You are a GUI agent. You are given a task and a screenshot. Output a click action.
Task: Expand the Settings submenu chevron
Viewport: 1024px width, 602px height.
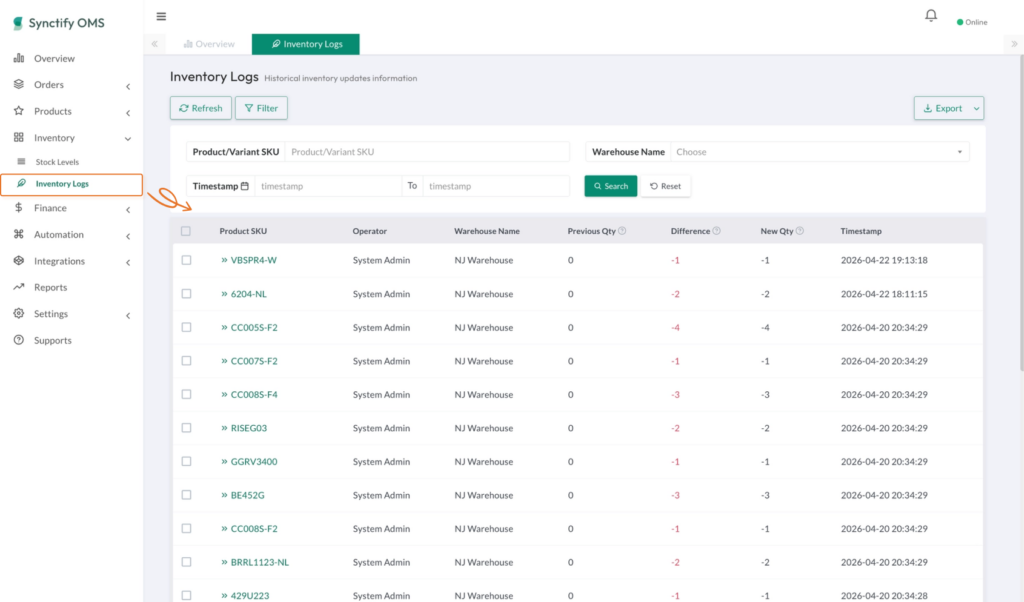pyautogui.click(x=128, y=315)
